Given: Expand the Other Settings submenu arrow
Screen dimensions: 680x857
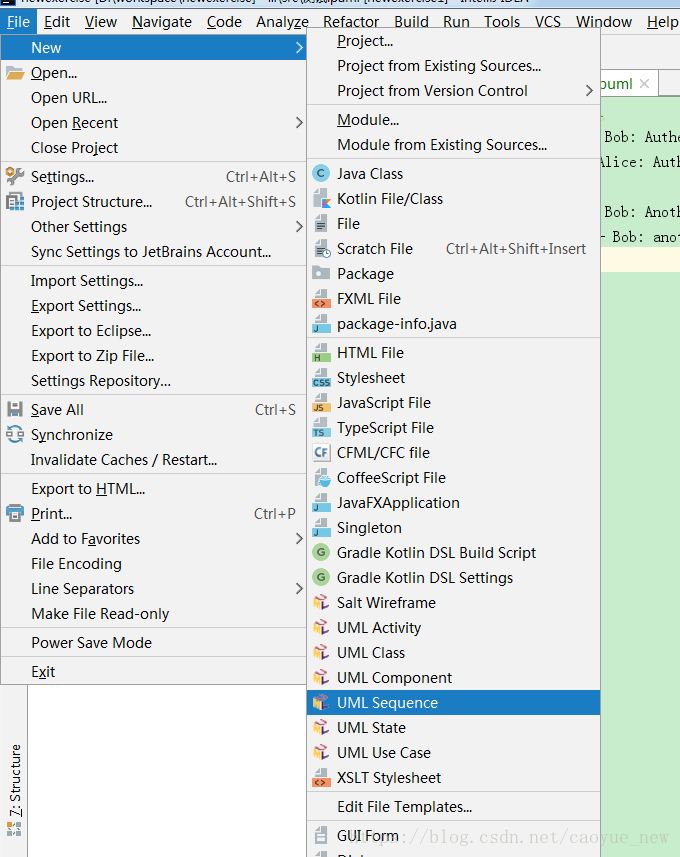Looking at the screenshot, I should (x=298, y=226).
